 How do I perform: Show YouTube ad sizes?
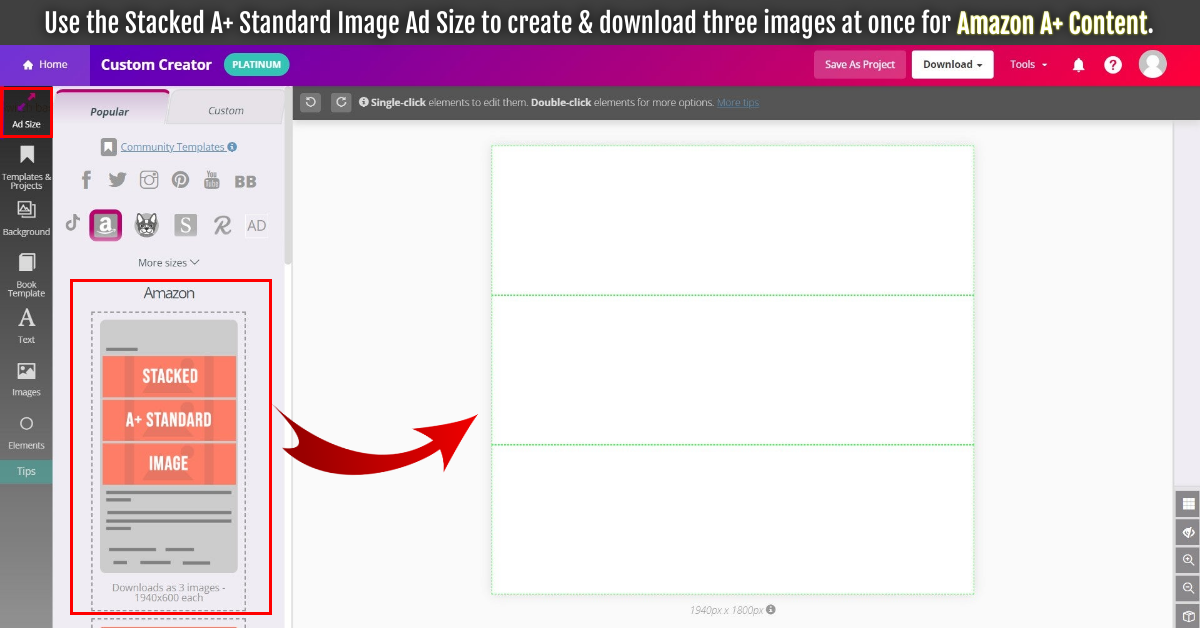212,180
